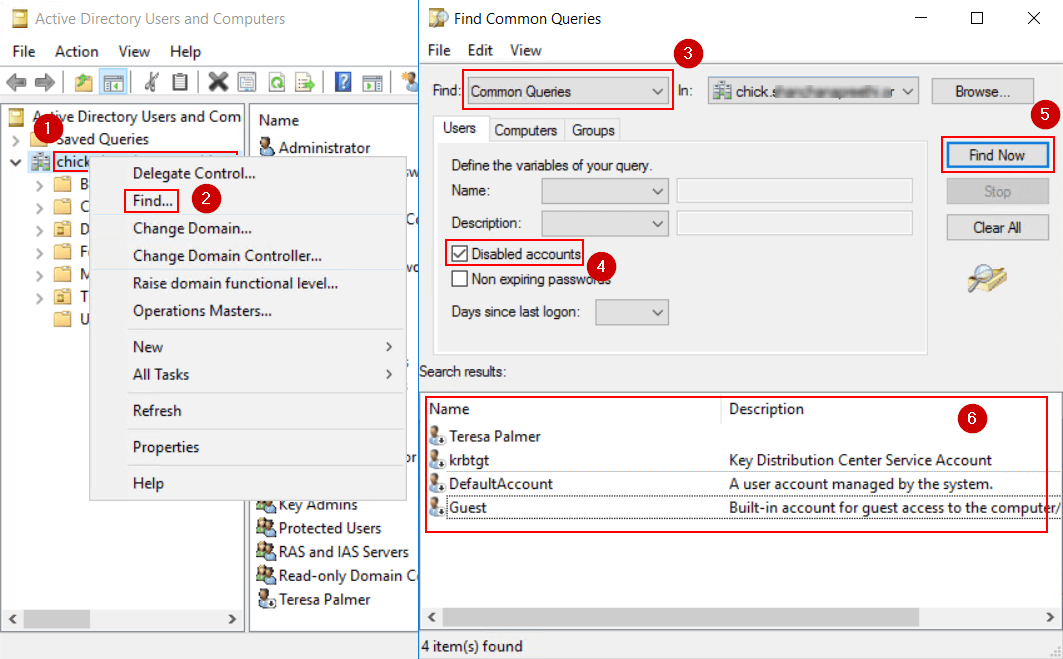Image resolution: width=1063 pixels, height=659 pixels.
Task: Click the Delete (X) icon in the toolbar
Action: (x=218, y=82)
